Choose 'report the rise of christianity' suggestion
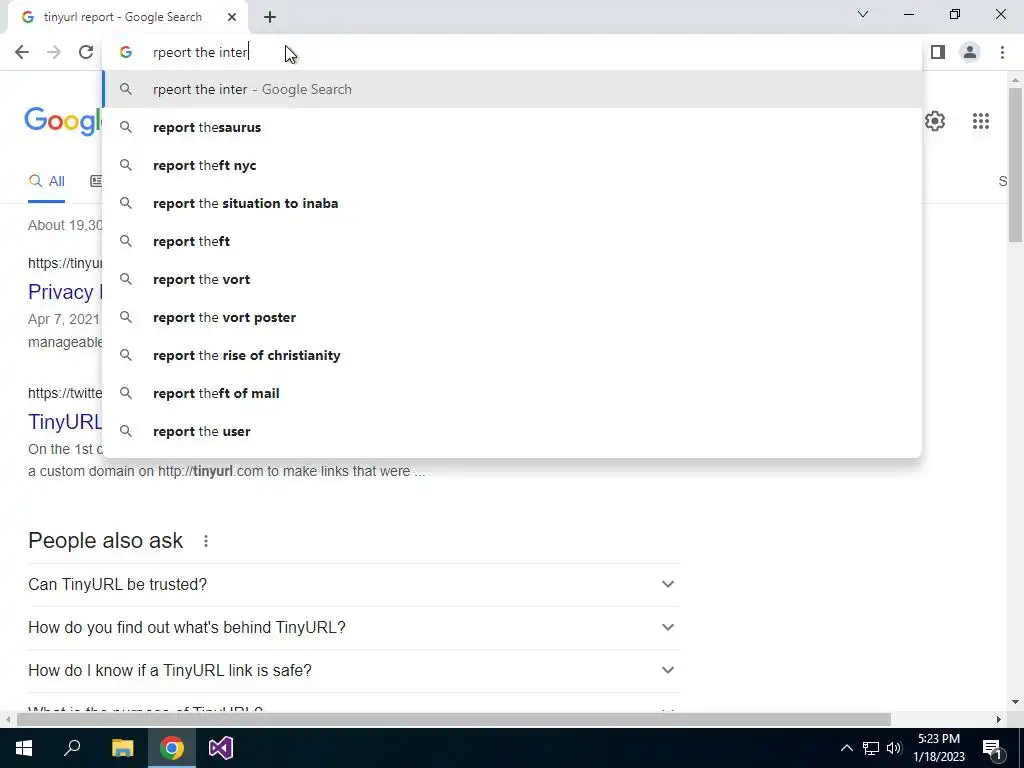1024x768 pixels. point(513,355)
